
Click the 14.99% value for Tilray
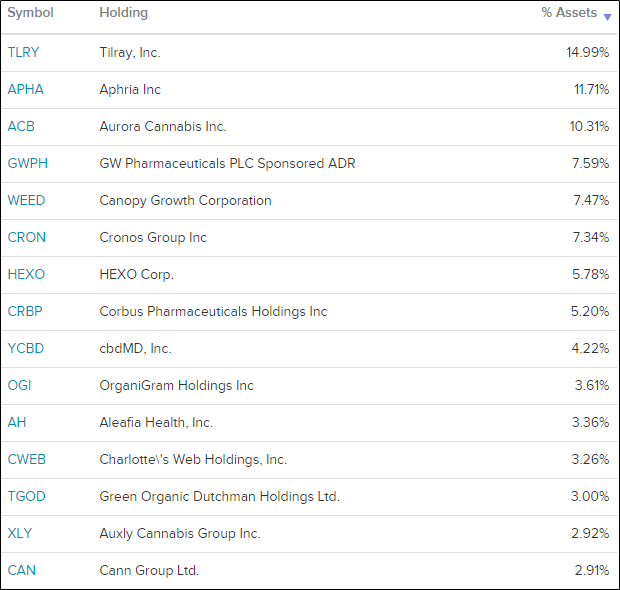tap(588, 52)
